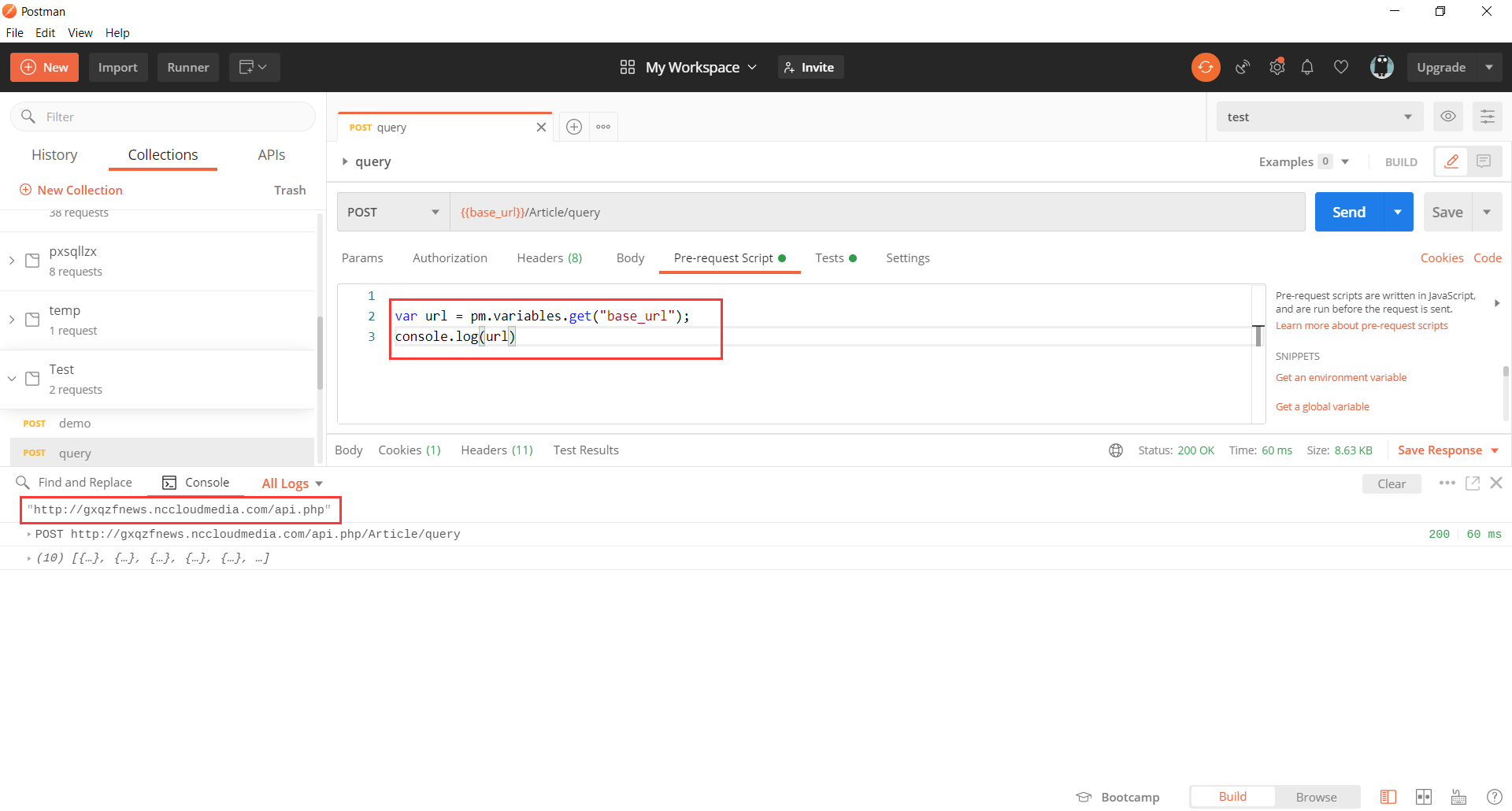The image size is (1512, 811).
Task: Pop out the console panel
Action: [x=1473, y=483]
